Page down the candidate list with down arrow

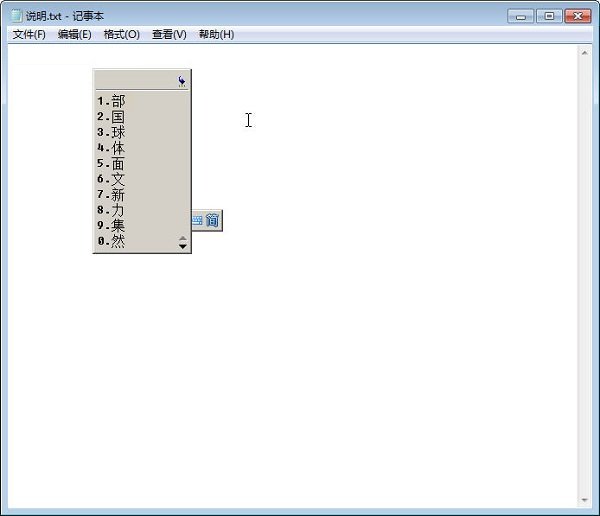pos(182,246)
